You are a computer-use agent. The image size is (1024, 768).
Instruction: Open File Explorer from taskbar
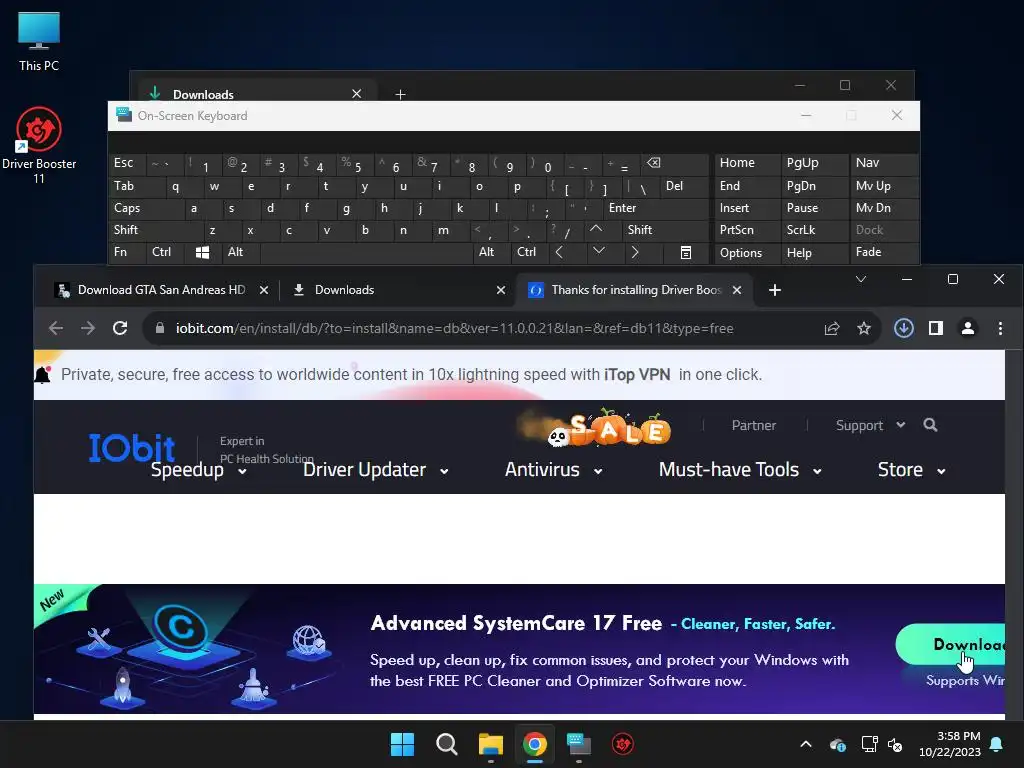click(x=490, y=744)
